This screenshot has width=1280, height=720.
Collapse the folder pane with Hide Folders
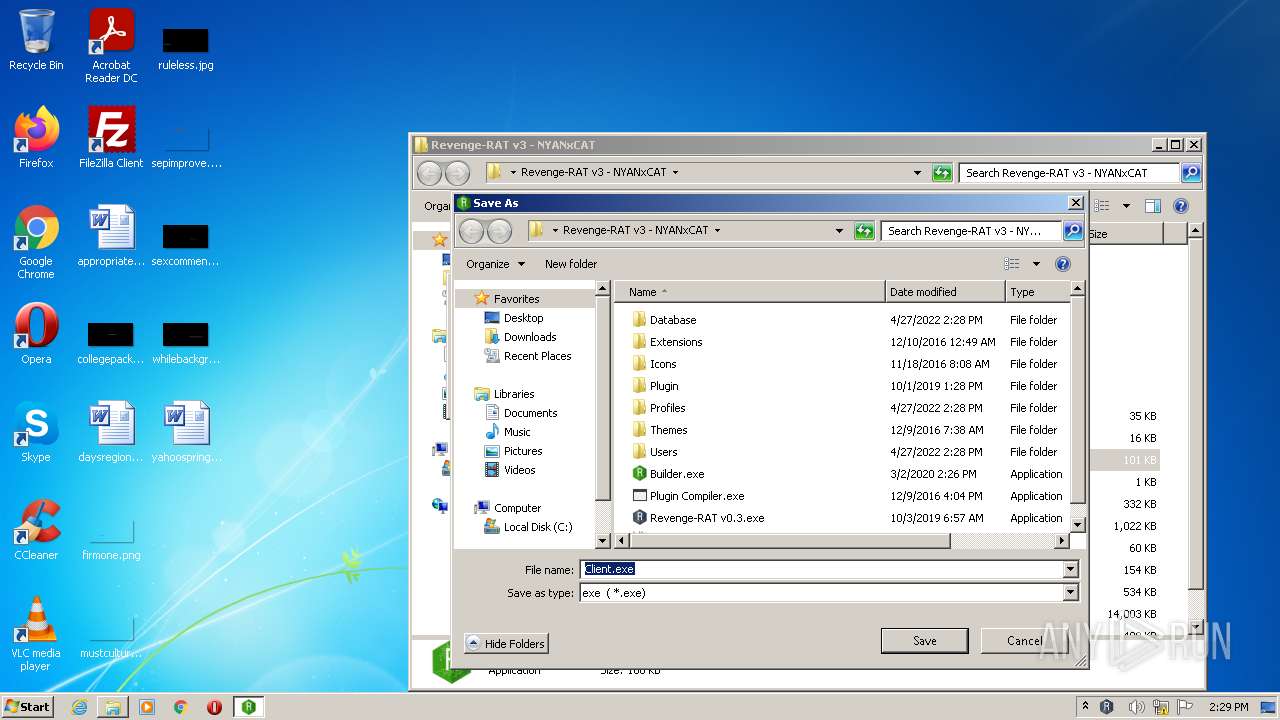click(506, 643)
